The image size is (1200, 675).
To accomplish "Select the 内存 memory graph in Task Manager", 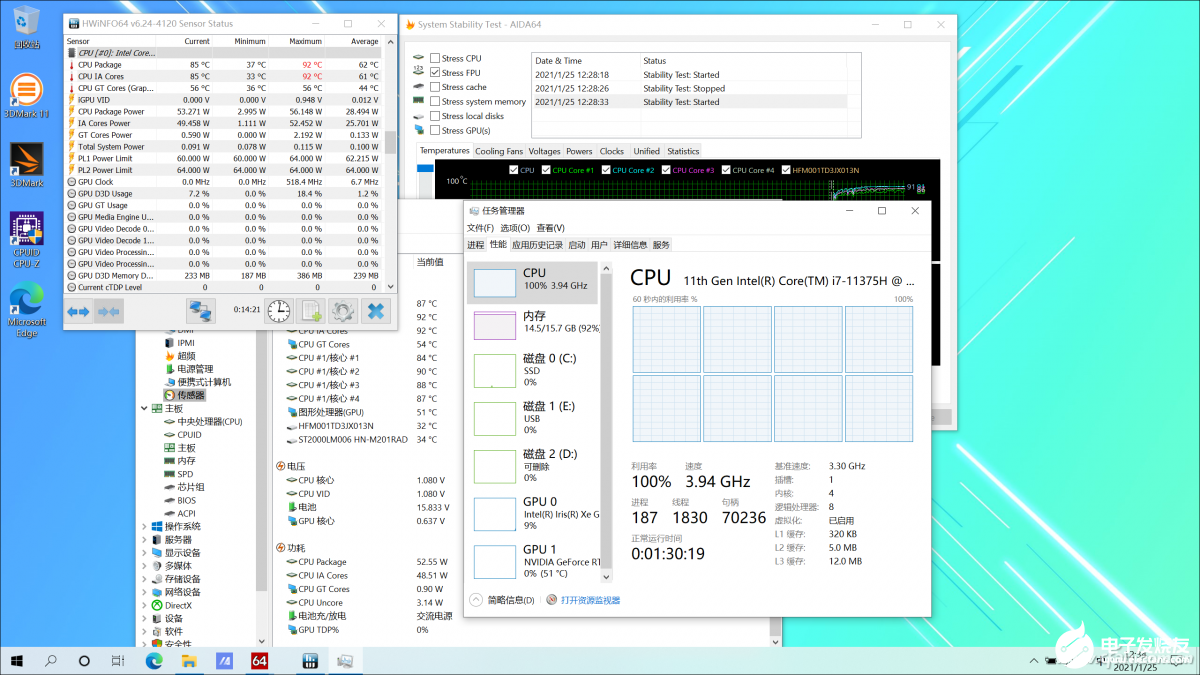I will [532, 325].
